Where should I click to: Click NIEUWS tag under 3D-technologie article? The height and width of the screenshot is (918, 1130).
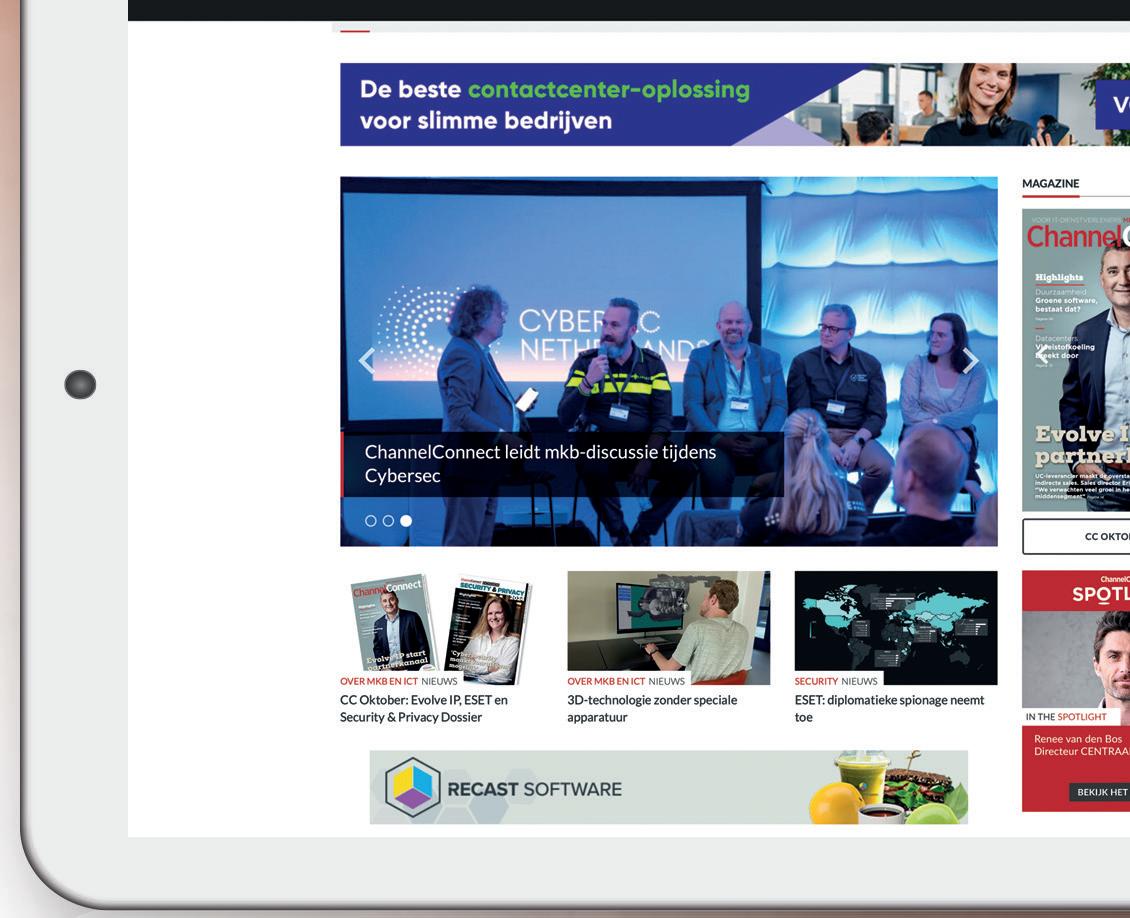click(666, 681)
